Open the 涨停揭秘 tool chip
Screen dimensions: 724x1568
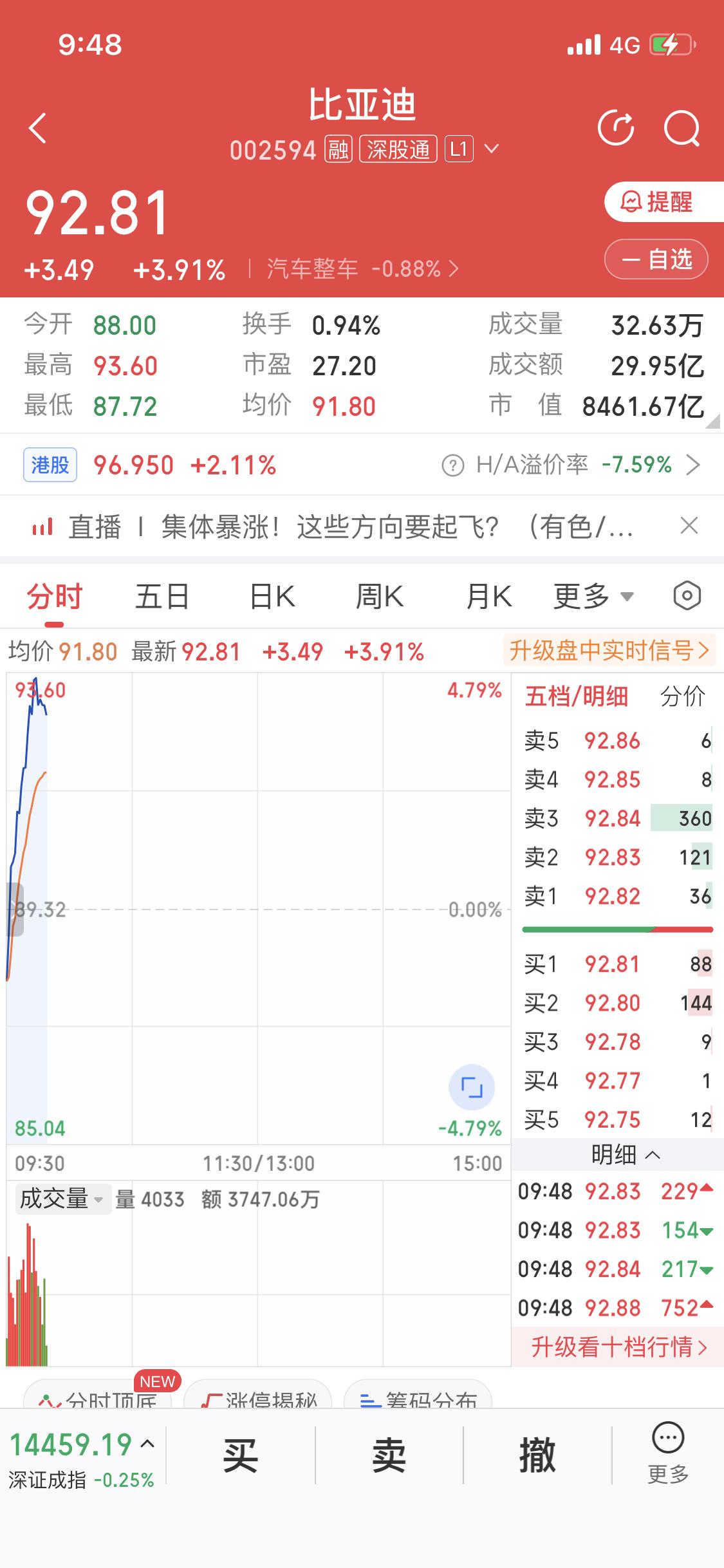coord(258,1394)
